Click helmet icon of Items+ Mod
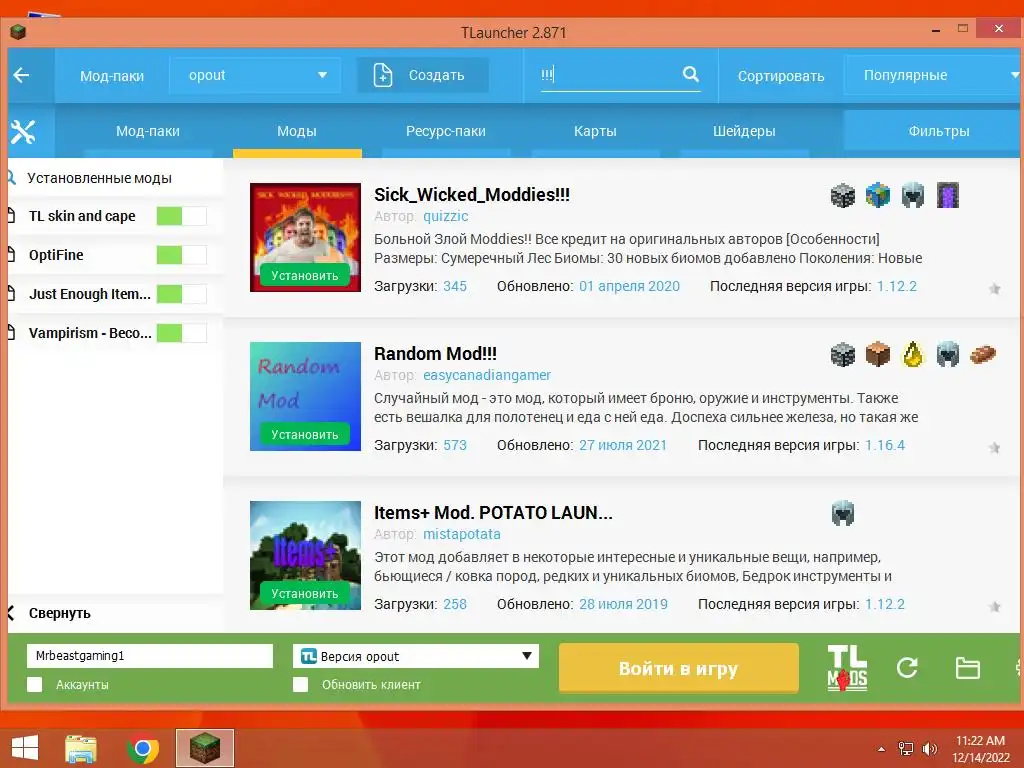This screenshot has width=1024, height=768. [842, 513]
